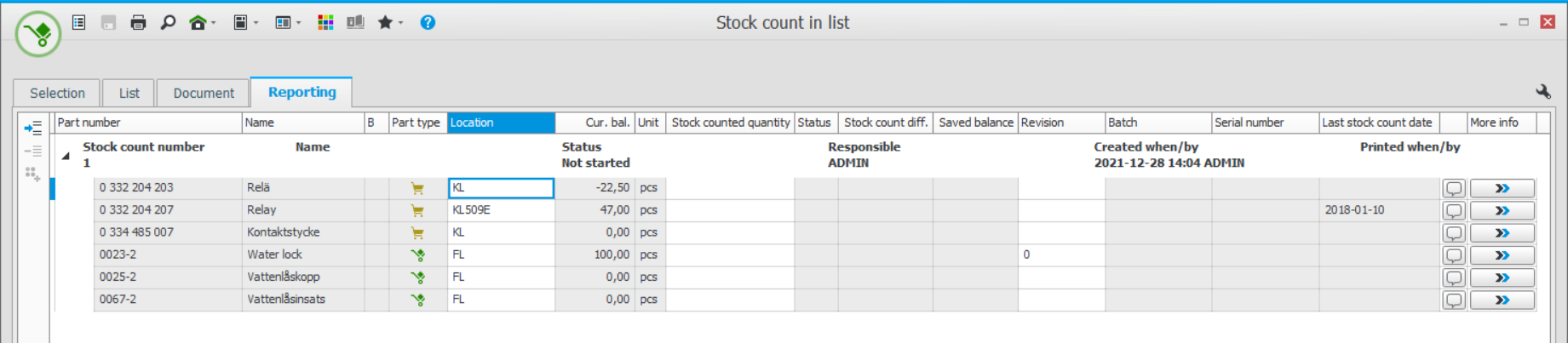This screenshot has width=1568, height=343.
Task: Click the insert row indent icon
Action: coord(33,129)
